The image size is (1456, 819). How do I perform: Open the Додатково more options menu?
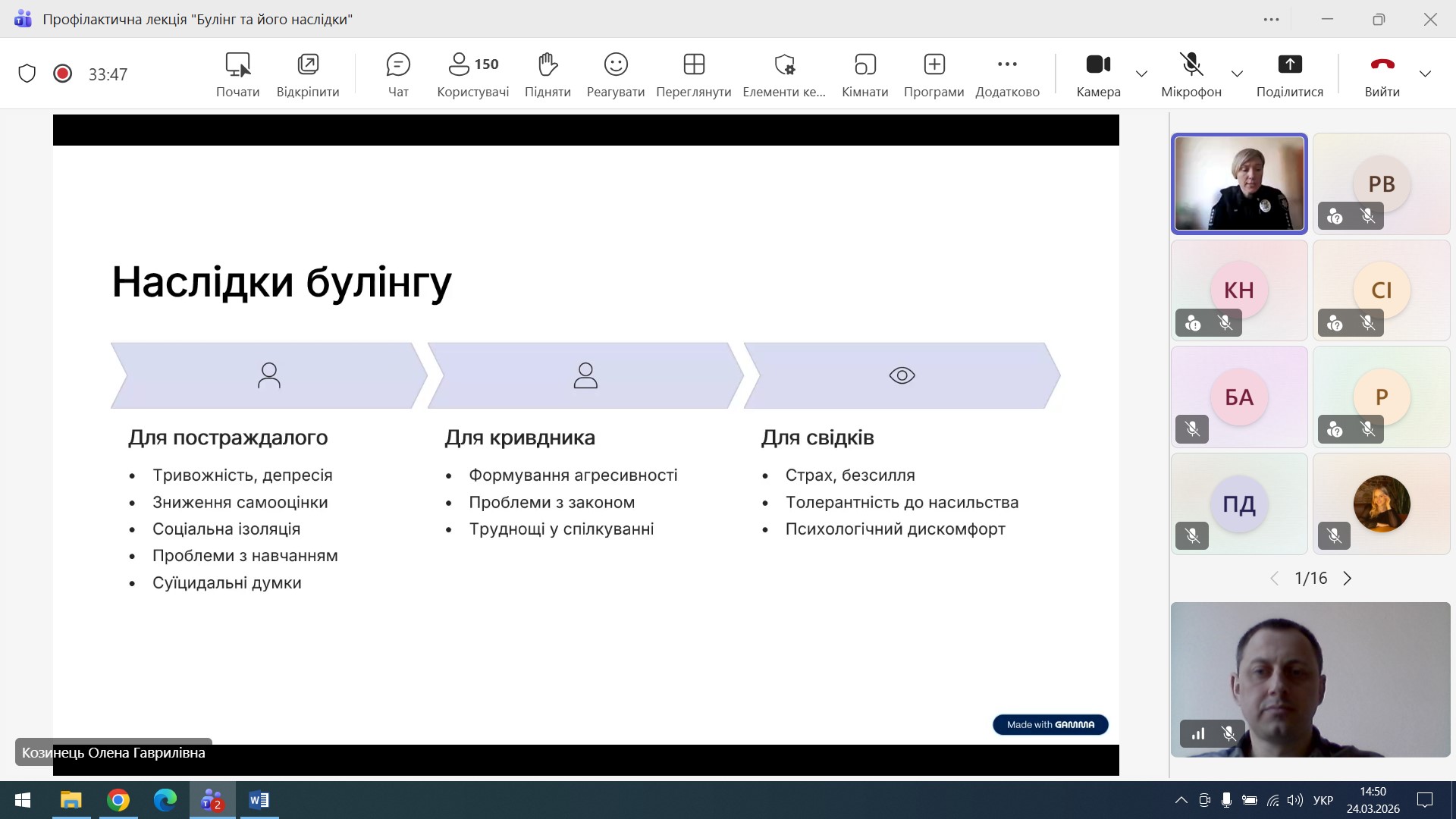pos(1007,74)
